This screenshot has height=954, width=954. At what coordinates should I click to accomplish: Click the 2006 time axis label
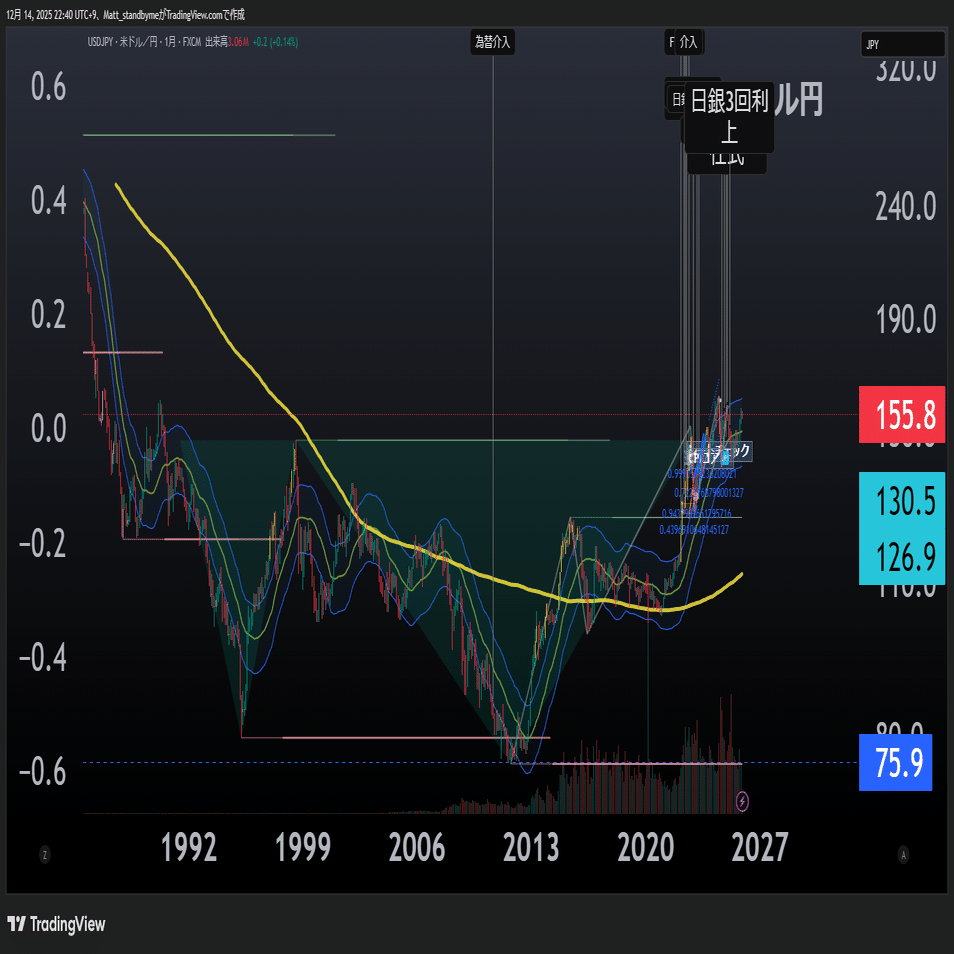pyautogui.click(x=417, y=848)
